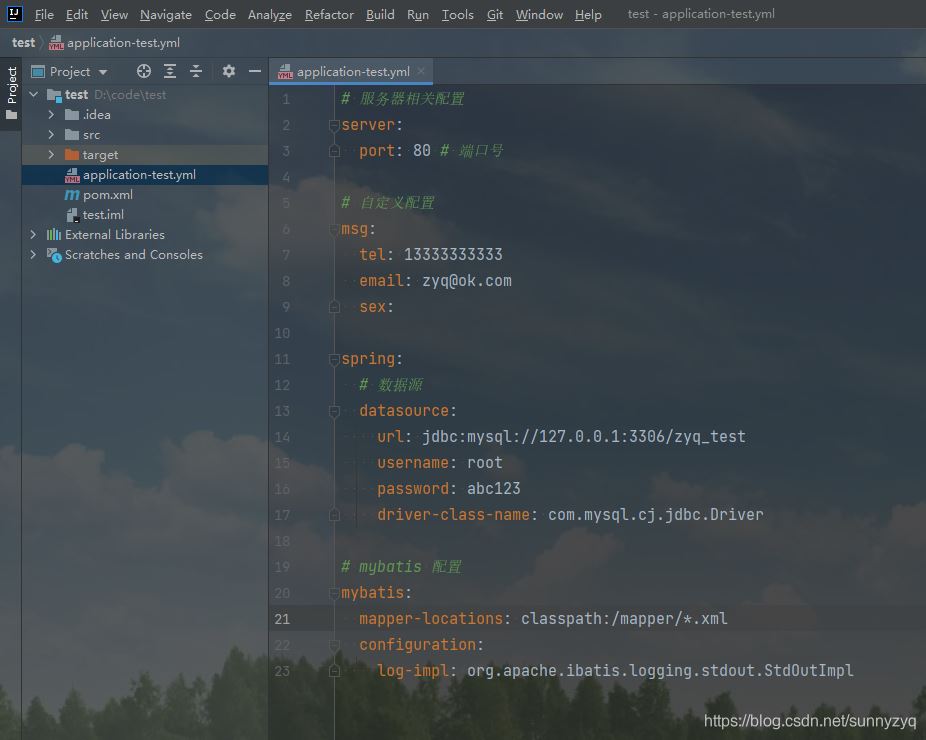The width and height of the screenshot is (926, 740).
Task: Select the pom.xml Maven file
Action: click(x=107, y=195)
